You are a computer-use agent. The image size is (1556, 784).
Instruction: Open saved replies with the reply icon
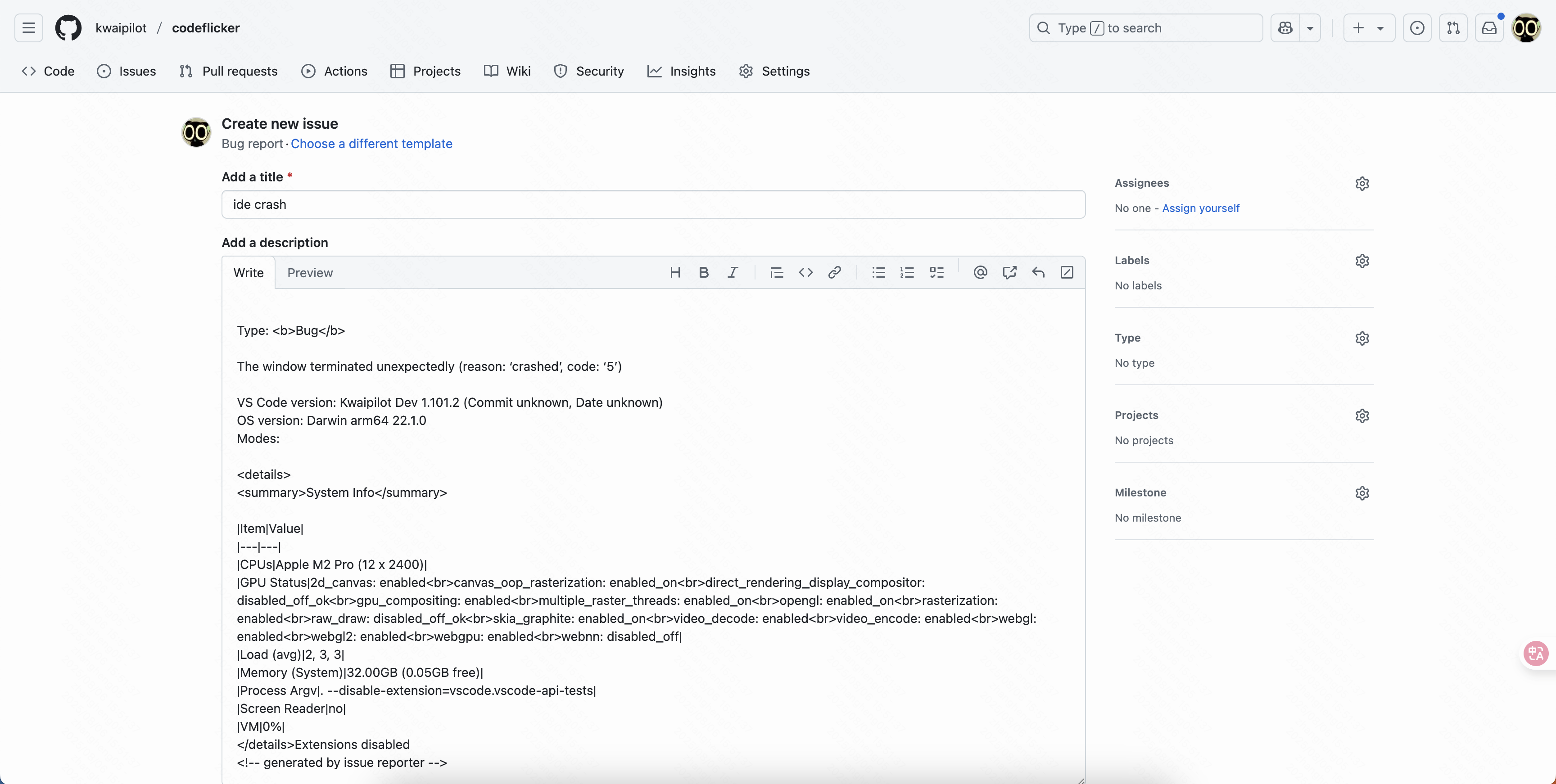tap(1038, 272)
